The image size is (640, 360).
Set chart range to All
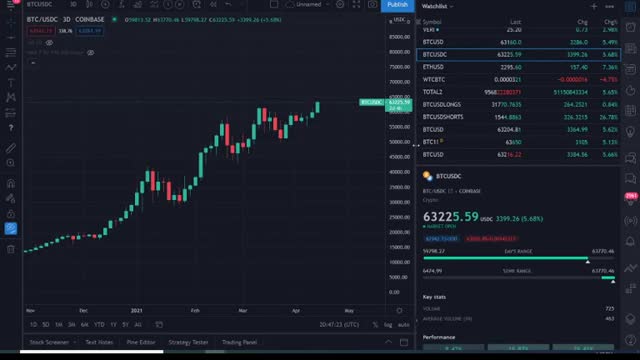coord(138,324)
